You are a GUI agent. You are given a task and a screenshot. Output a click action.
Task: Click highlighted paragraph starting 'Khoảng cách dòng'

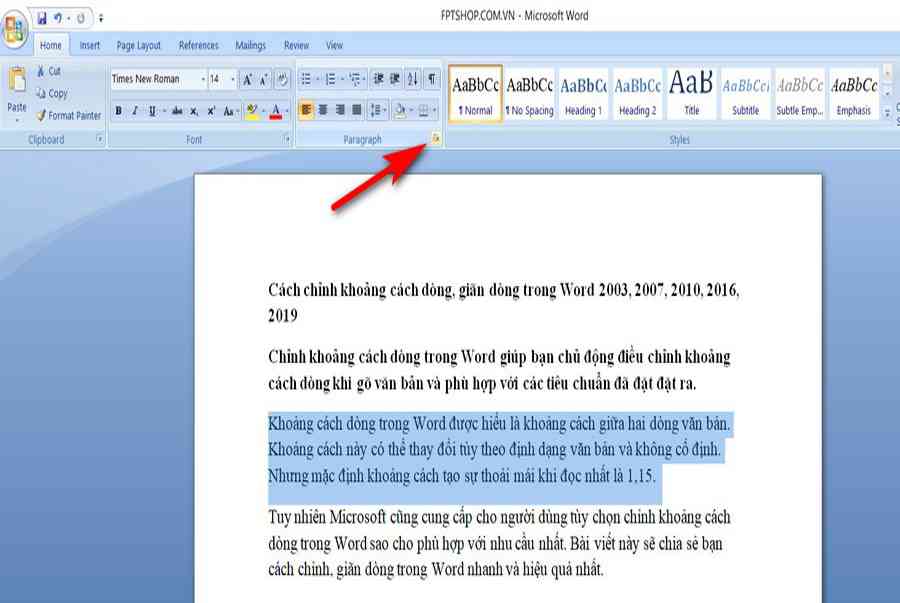coord(499,450)
